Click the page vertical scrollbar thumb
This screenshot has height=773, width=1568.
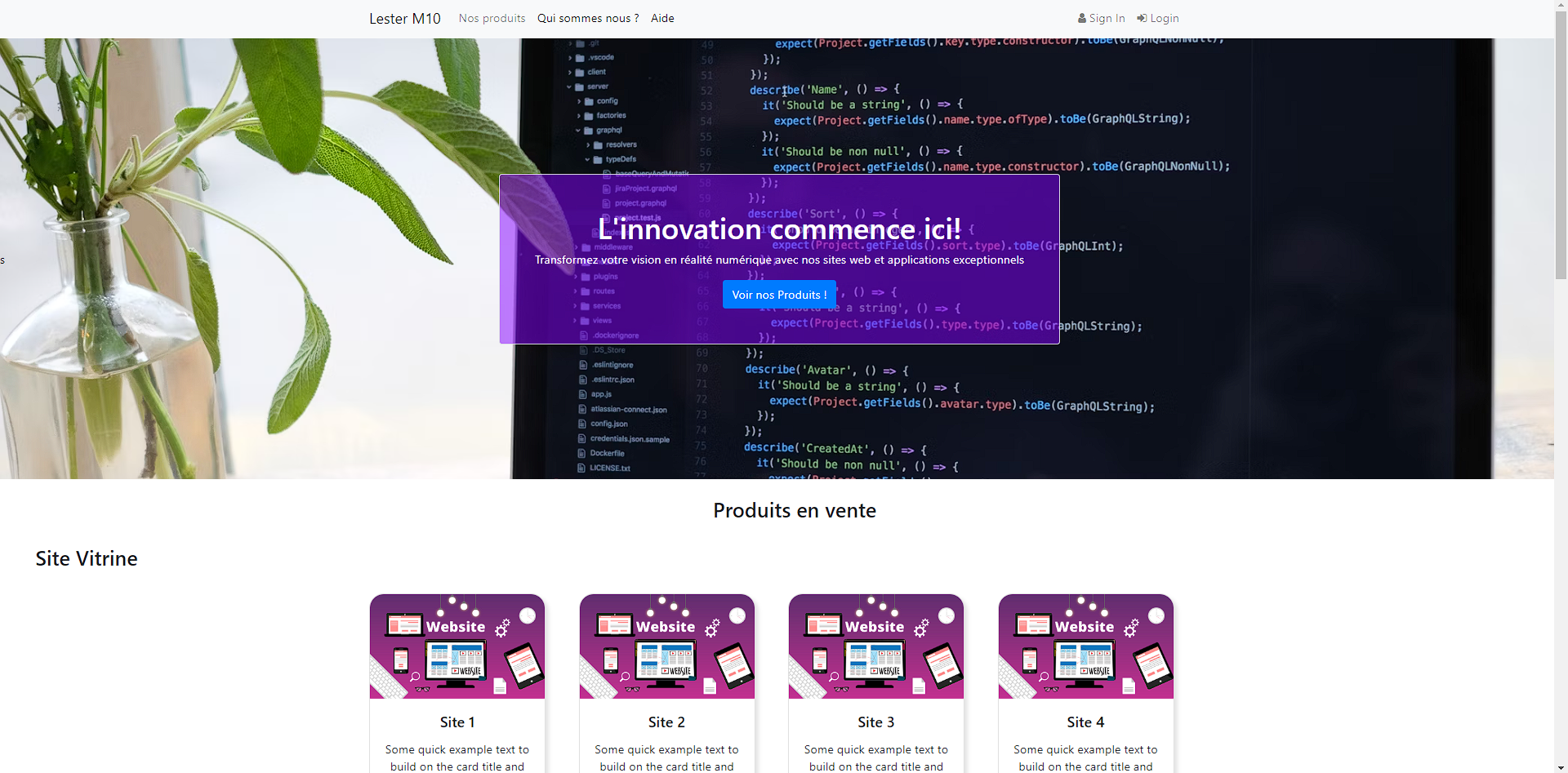coord(1561,147)
